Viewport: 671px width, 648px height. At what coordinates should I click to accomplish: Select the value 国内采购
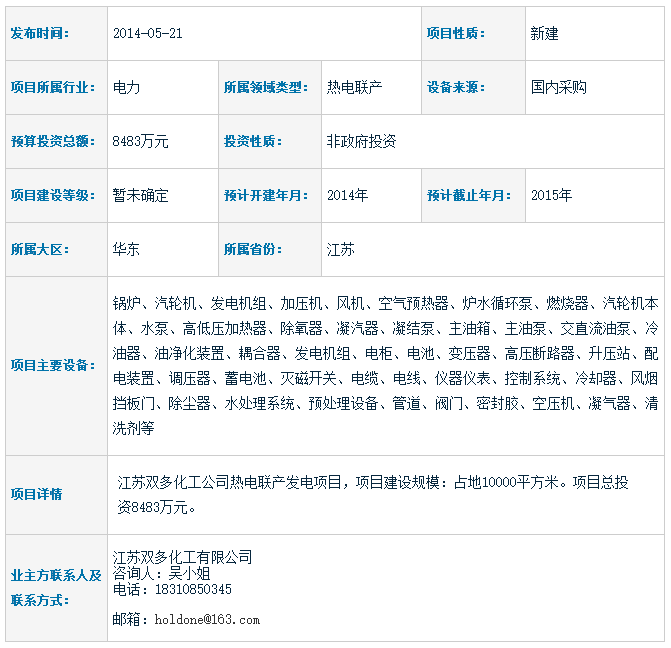(x=558, y=87)
